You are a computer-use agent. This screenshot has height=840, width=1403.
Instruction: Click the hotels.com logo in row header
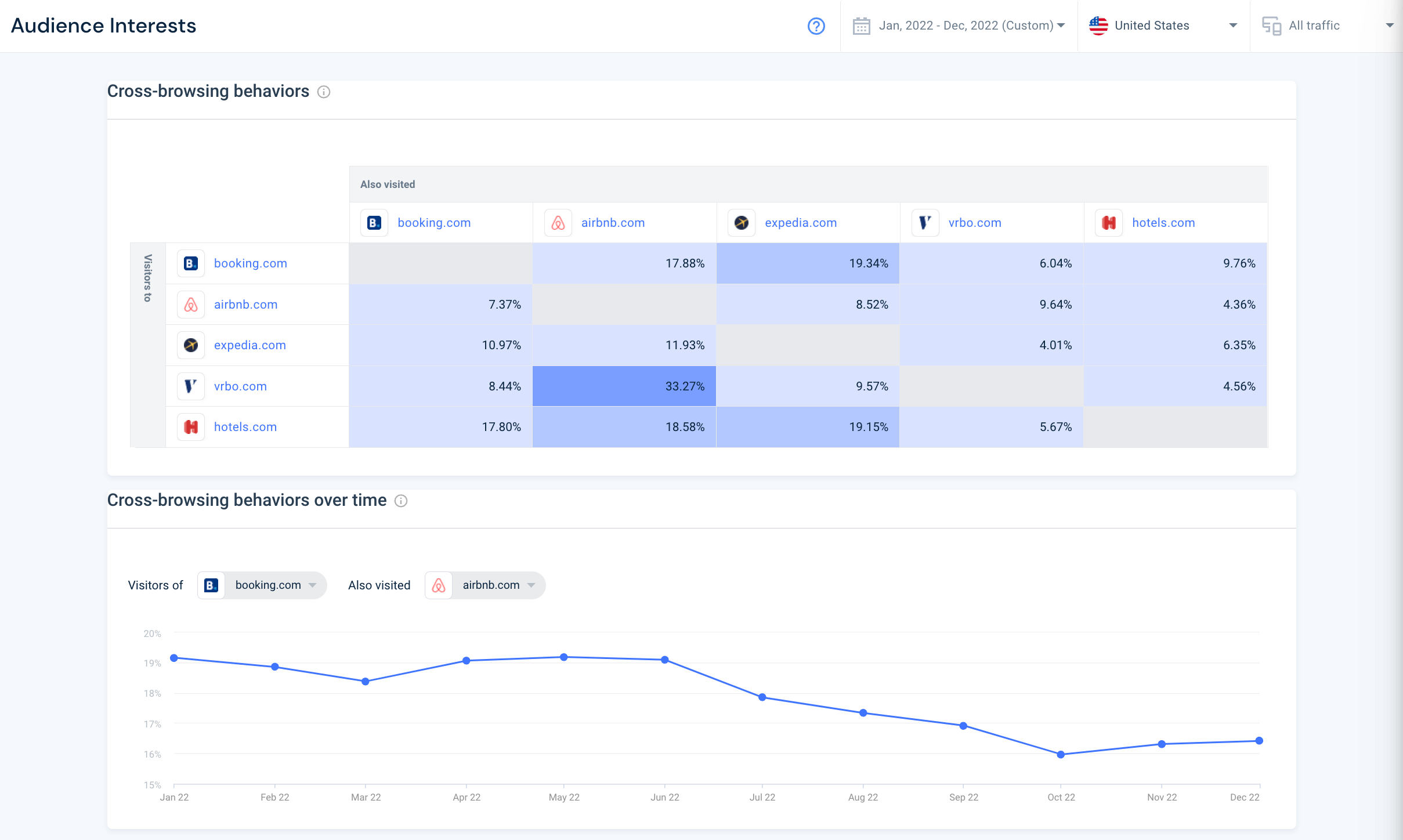(191, 427)
